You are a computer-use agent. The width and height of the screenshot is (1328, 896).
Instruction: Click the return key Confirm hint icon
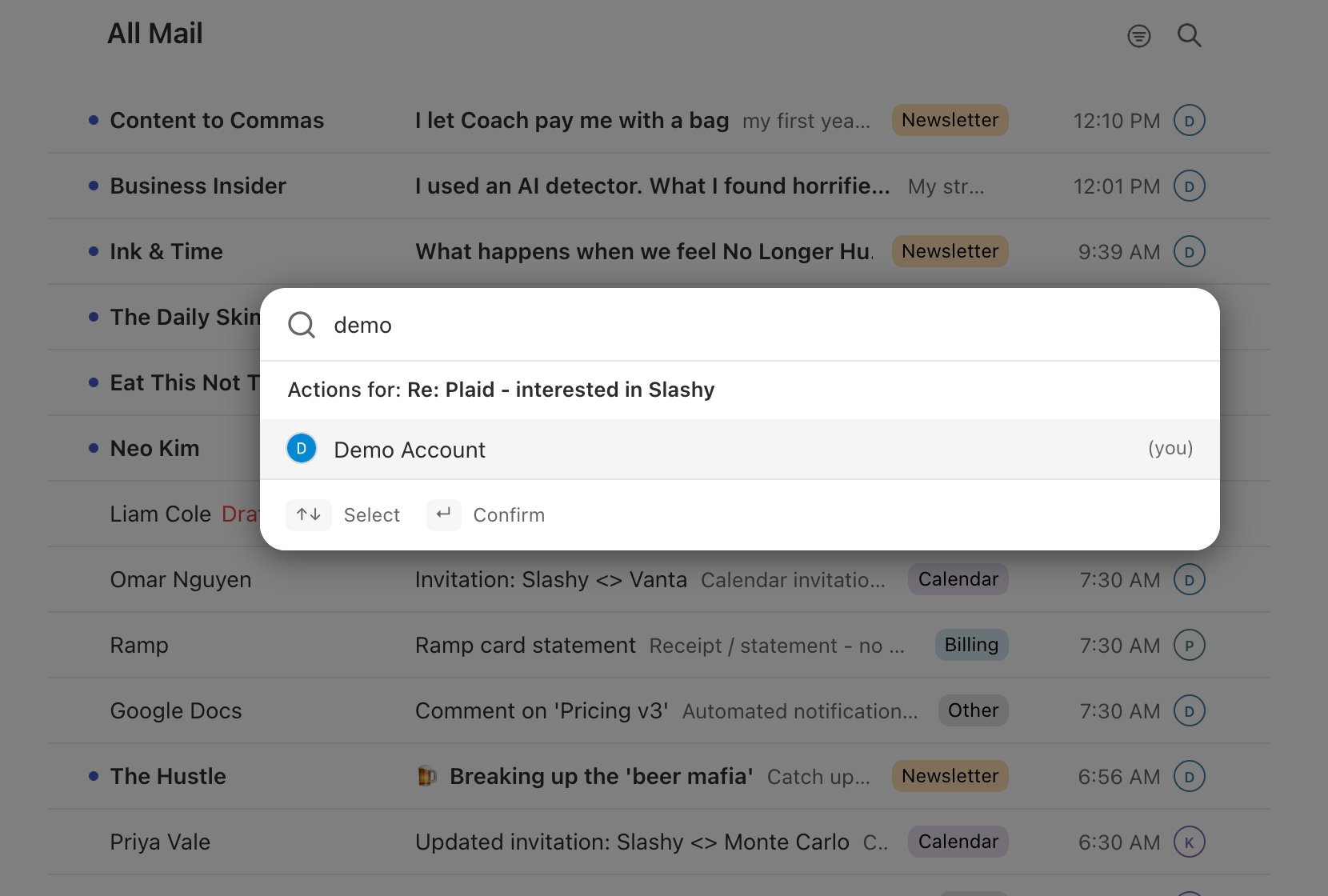pos(444,514)
